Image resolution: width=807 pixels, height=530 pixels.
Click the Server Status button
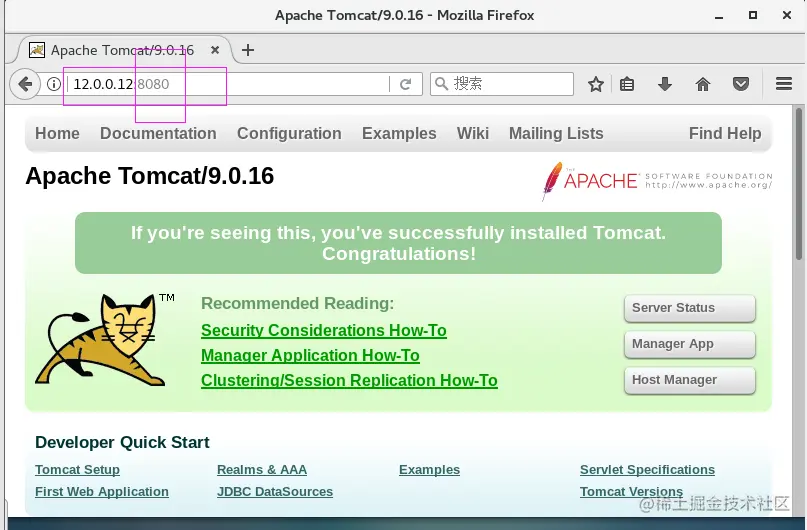click(x=690, y=308)
